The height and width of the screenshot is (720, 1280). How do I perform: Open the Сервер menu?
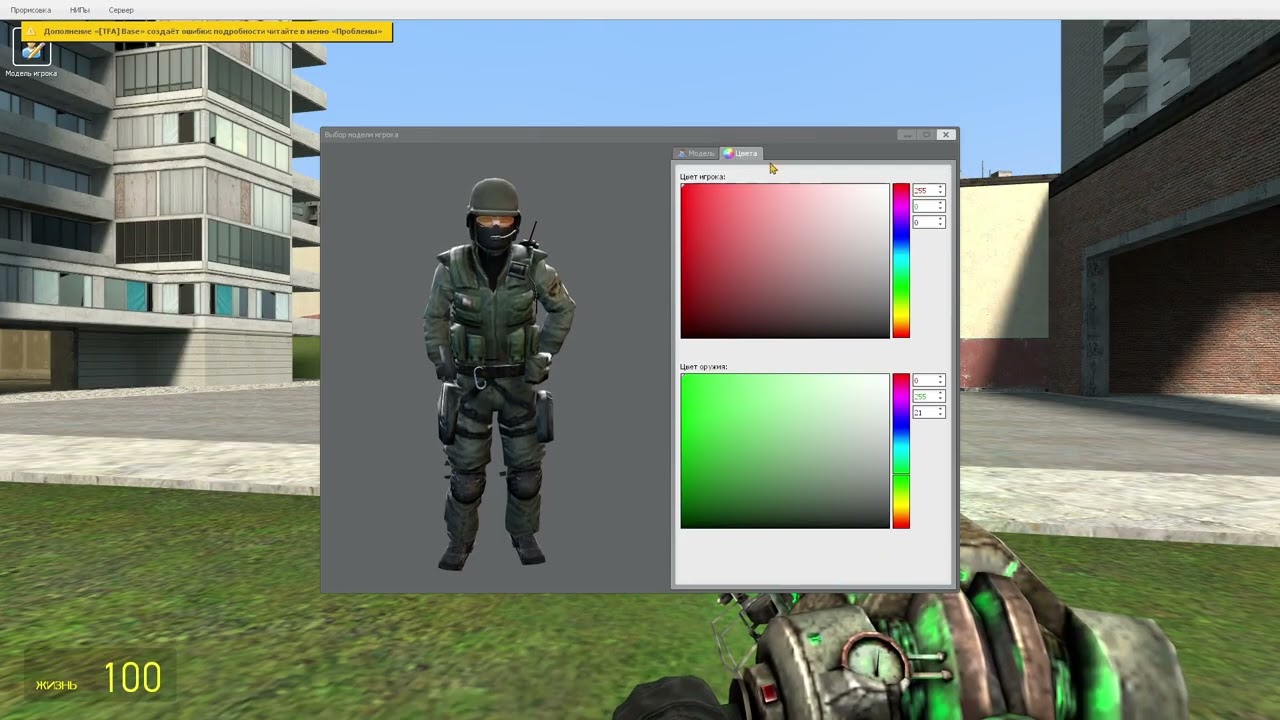coord(121,10)
